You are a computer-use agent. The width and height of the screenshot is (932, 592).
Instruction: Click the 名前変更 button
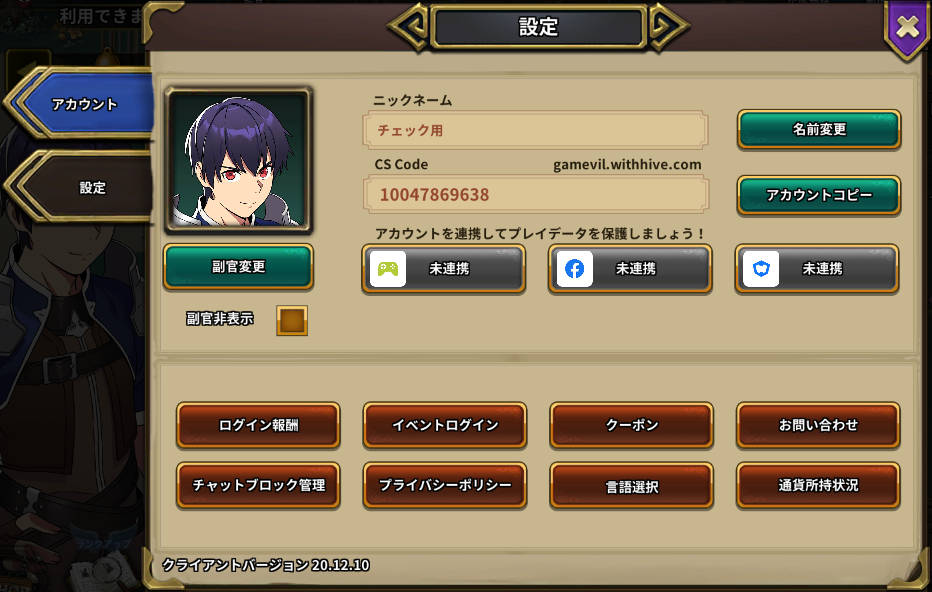pos(819,129)
